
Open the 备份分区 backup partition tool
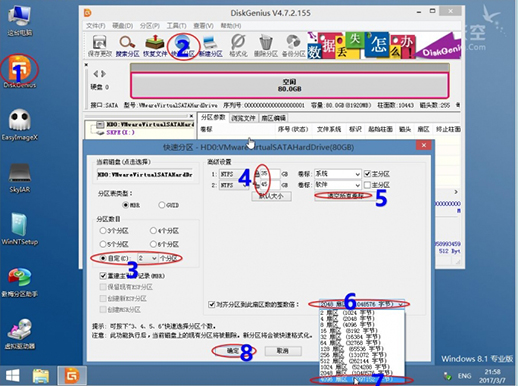click(x=294, y=46)
